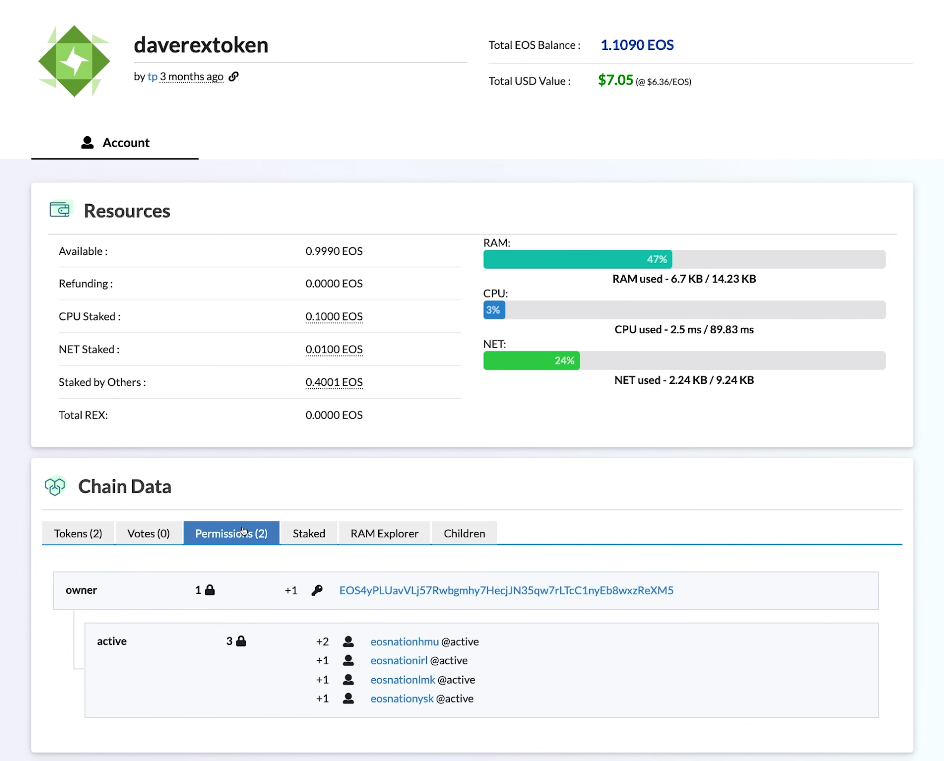Screen dimensions: 944x761
Task: Click the Resources wallet icon
Action: (61, 210)
